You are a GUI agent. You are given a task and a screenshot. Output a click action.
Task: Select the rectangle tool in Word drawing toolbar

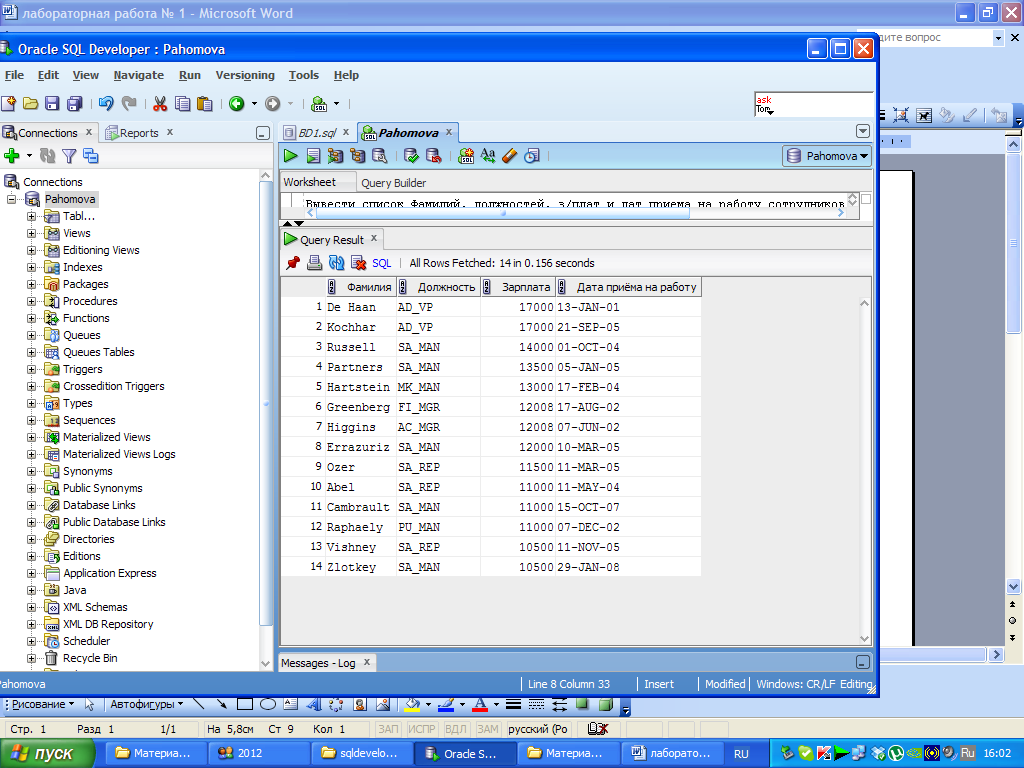point(245,704)
